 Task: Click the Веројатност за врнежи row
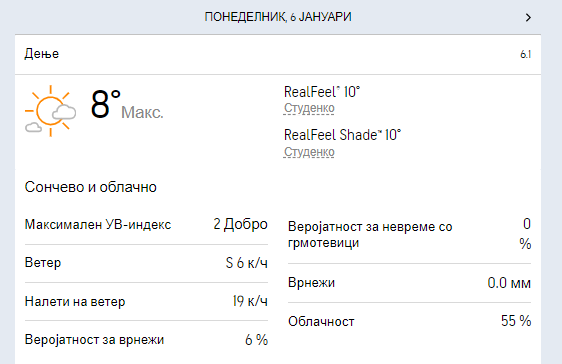pos(146,340)
